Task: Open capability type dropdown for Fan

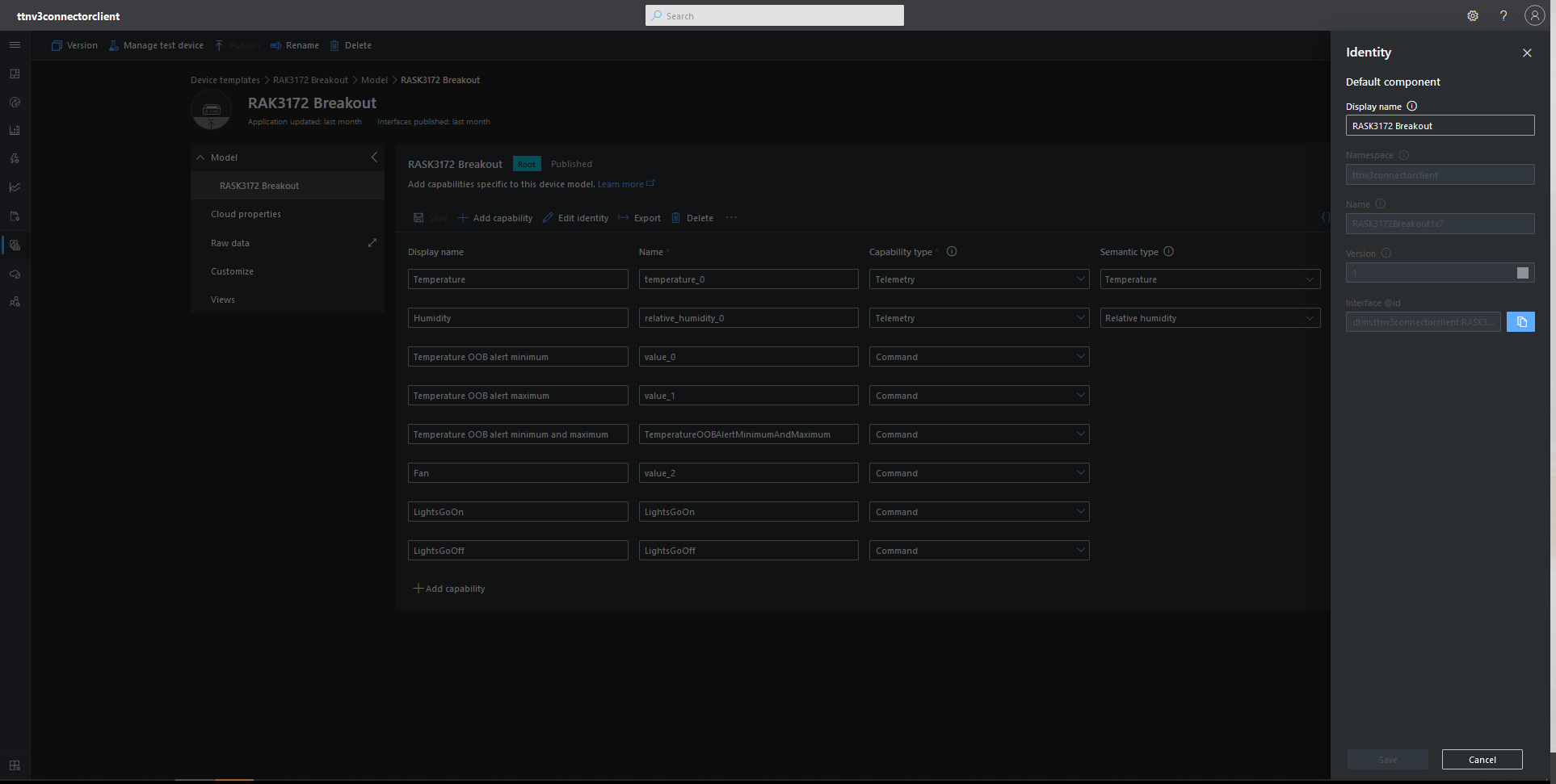Action: click(x=978, y=473)
